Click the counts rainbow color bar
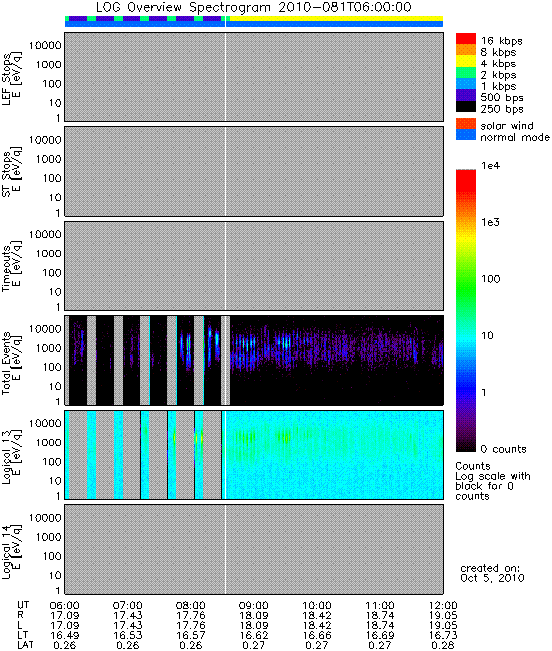The width and height of the screenshot is (552, 651). (x=466, y=311)
